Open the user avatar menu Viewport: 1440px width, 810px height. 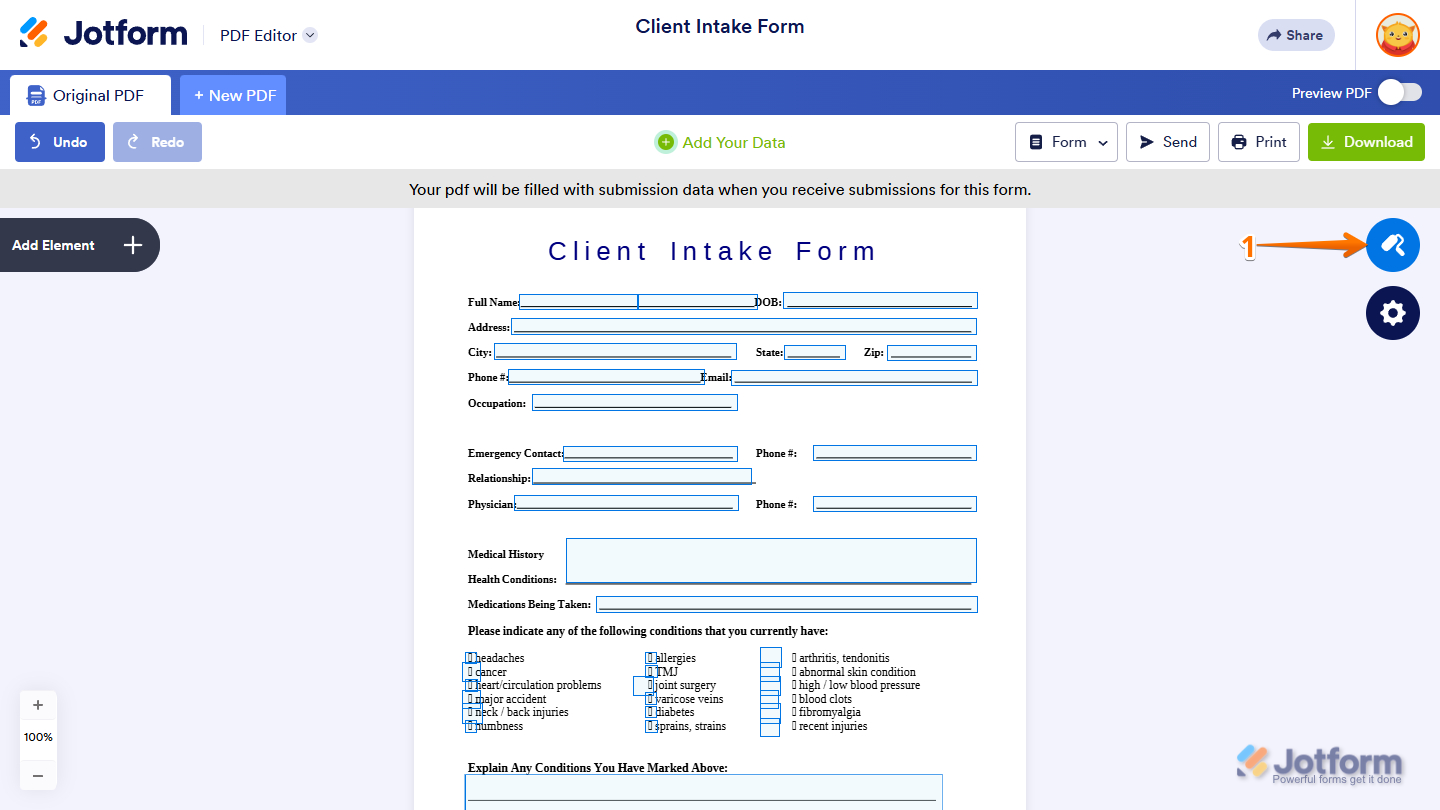click(1398, 35)
